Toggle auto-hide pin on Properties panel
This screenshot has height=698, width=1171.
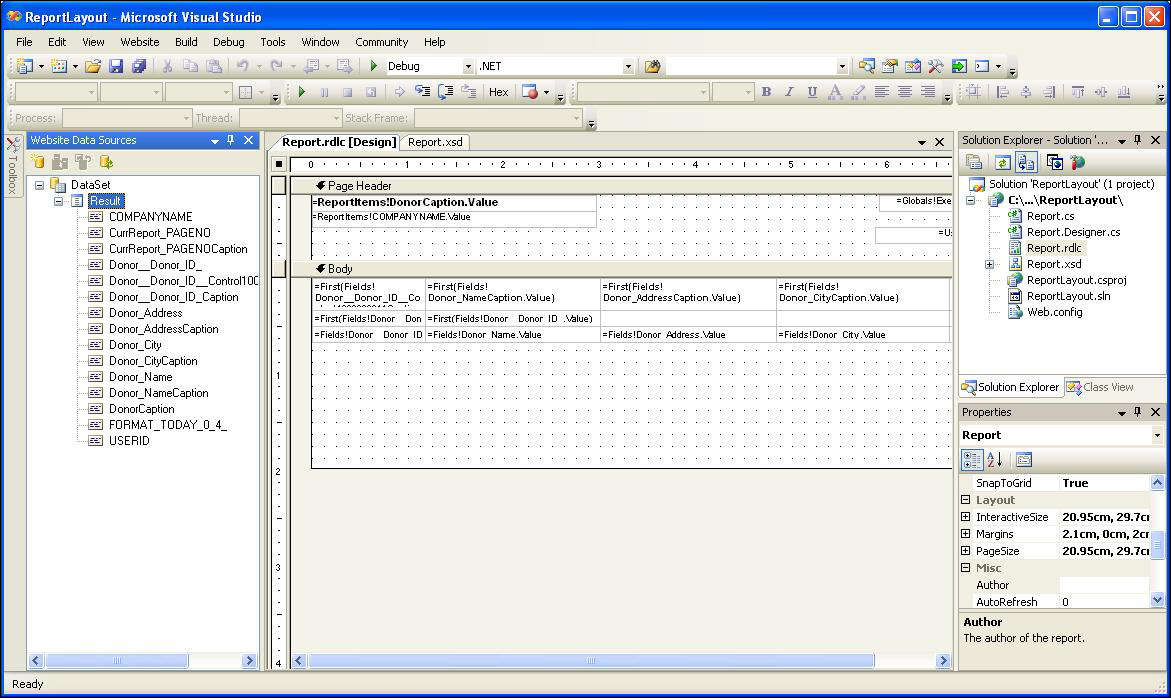coord(1137,412)
